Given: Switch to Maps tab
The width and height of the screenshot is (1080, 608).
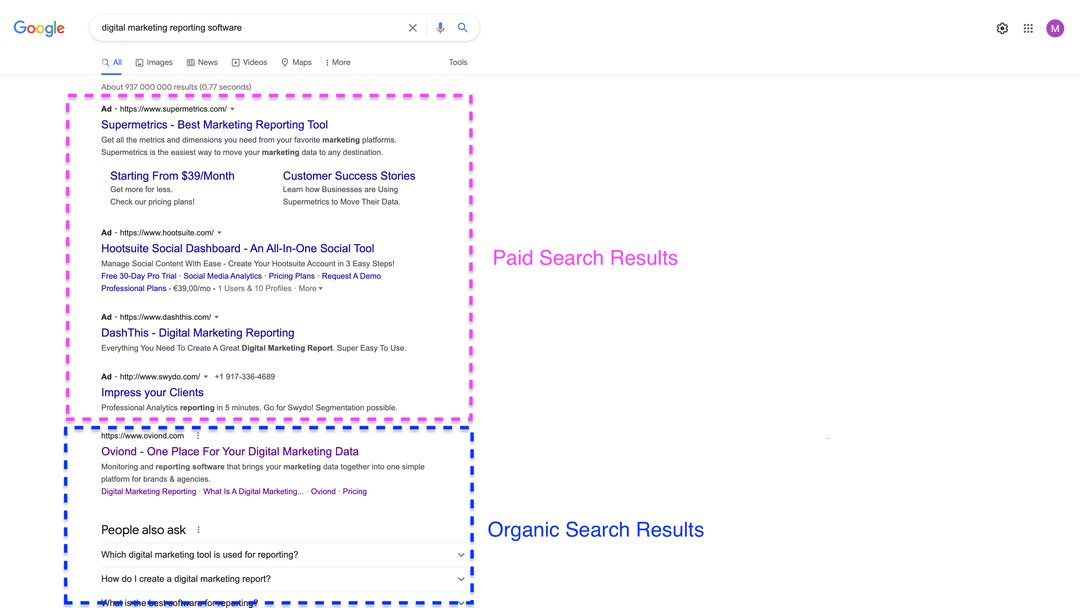Looking at the screenshot, I should coord(296,63).
